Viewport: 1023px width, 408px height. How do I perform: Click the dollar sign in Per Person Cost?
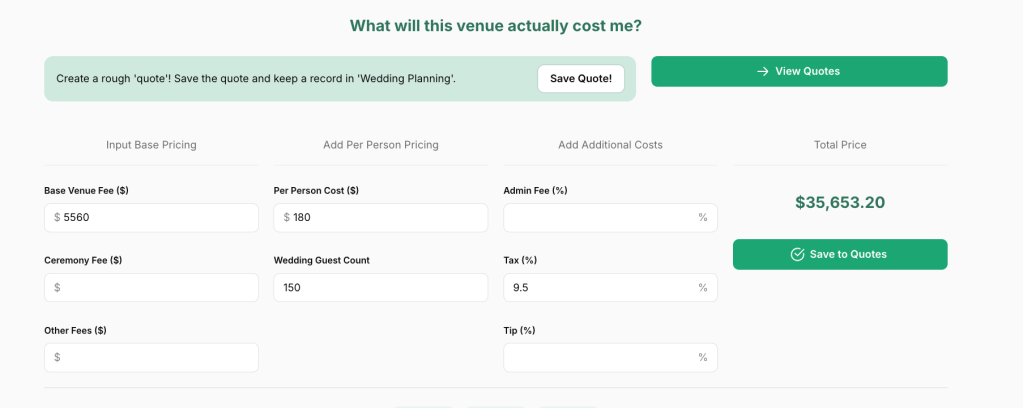click(x=287, y=217)
